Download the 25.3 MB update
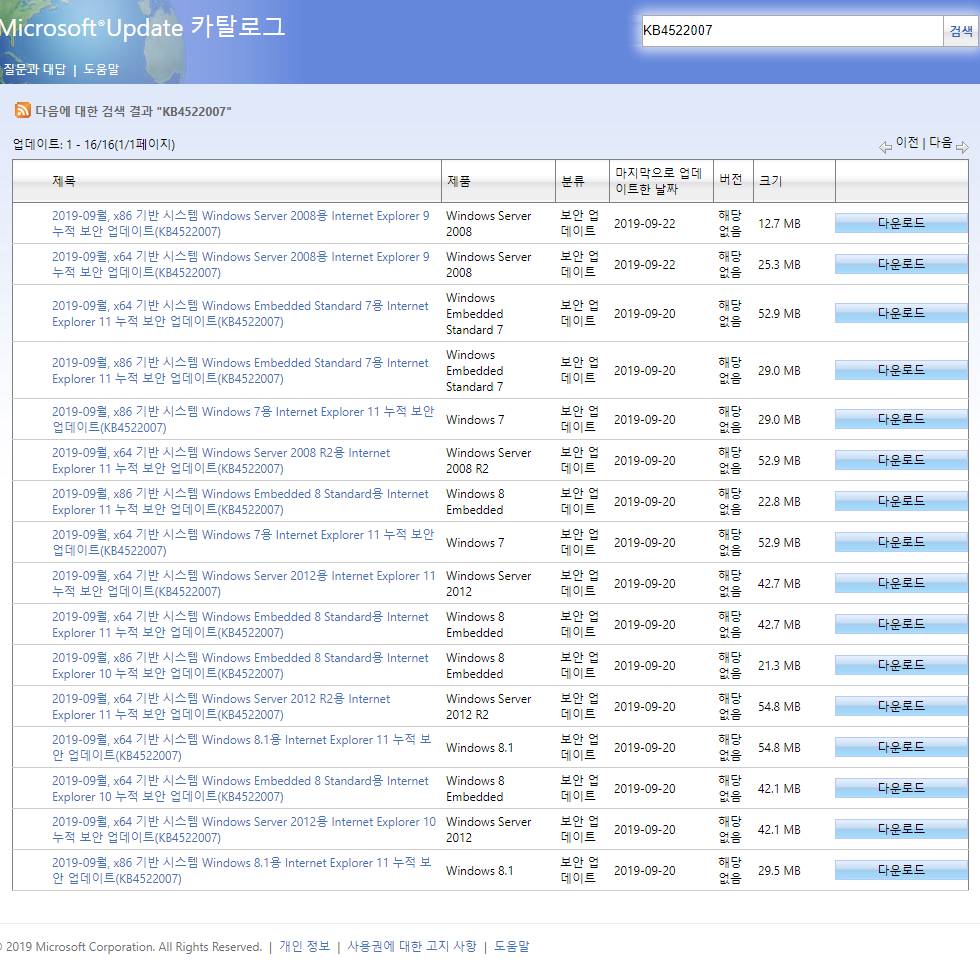The width and height of the screenshot is (980, 966). 901,264
